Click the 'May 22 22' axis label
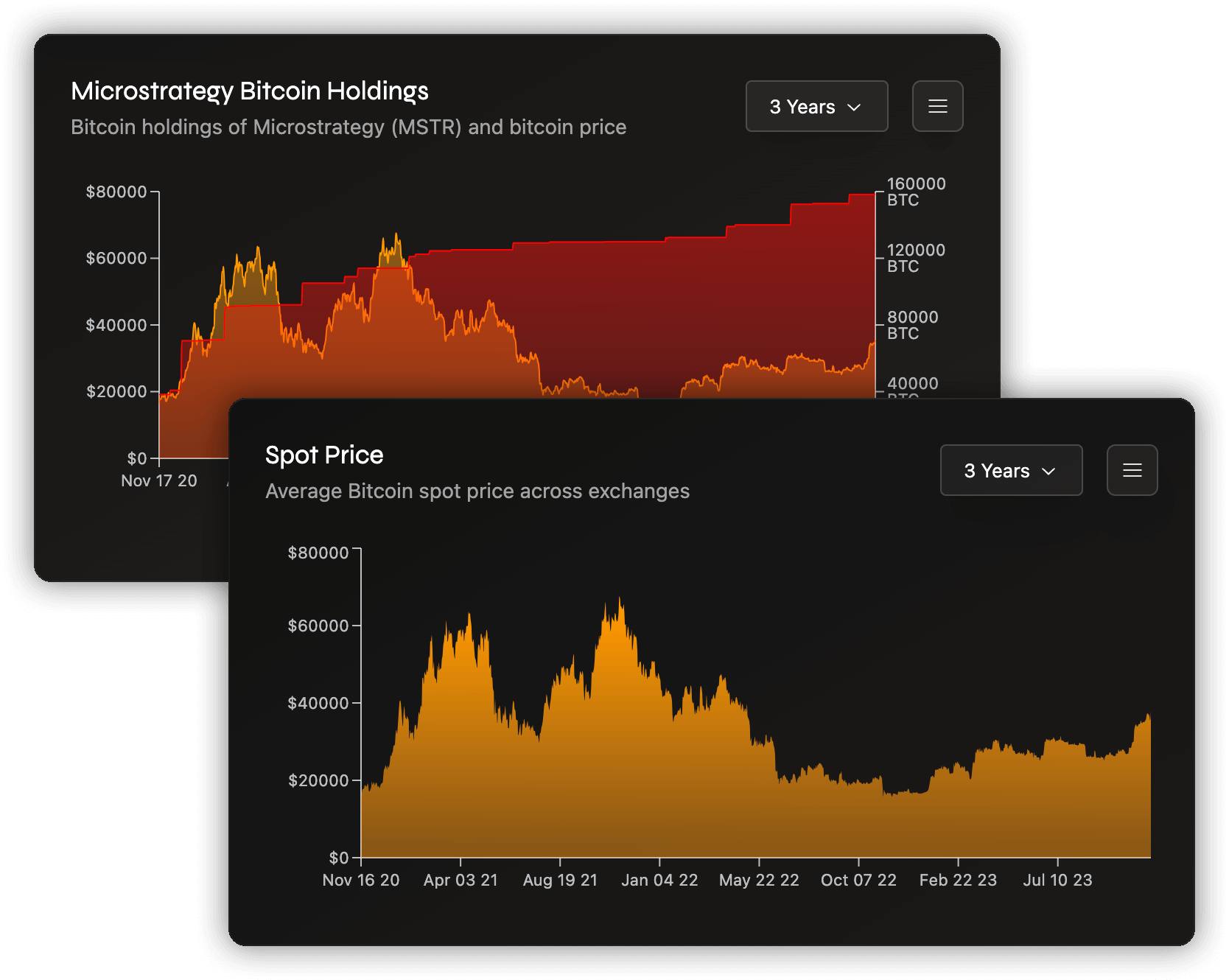Image resolution: width=1229 pixels, height=980 pixels. [759, 881]
